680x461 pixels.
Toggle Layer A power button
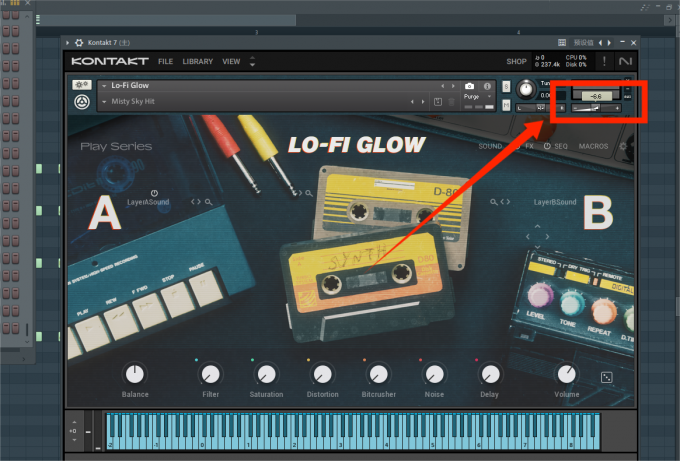154,193
